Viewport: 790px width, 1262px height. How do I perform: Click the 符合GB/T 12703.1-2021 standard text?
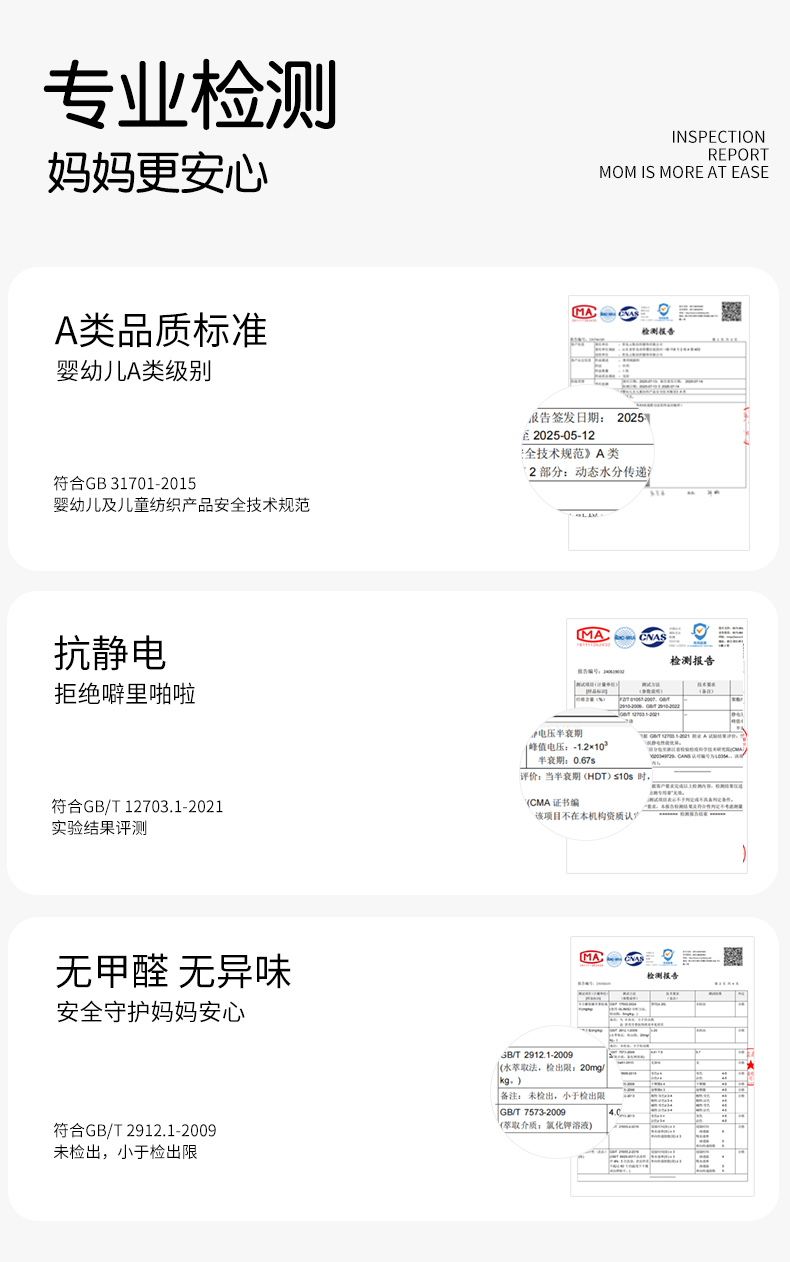(137, 806)
